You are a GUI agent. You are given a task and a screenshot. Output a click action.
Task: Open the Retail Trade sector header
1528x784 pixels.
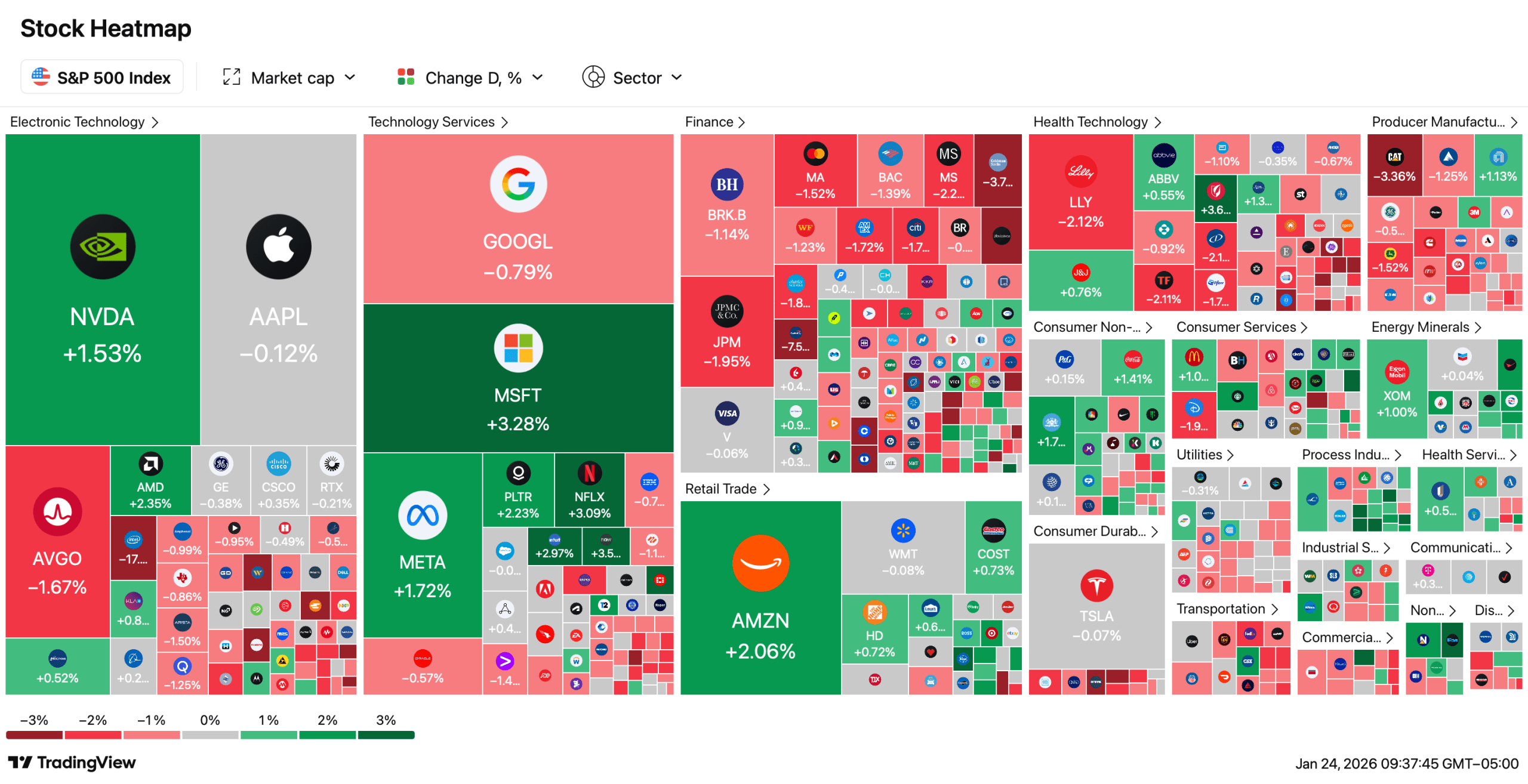(727, 489)
